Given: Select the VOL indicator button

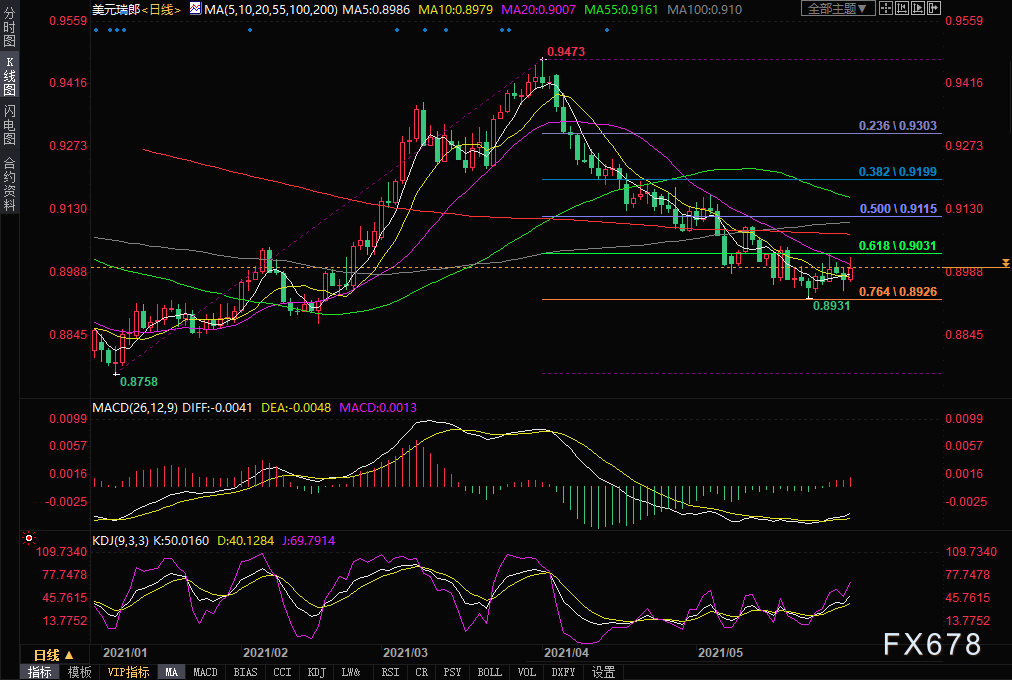Looking at the screenshot, I should [x=527, y=672].
